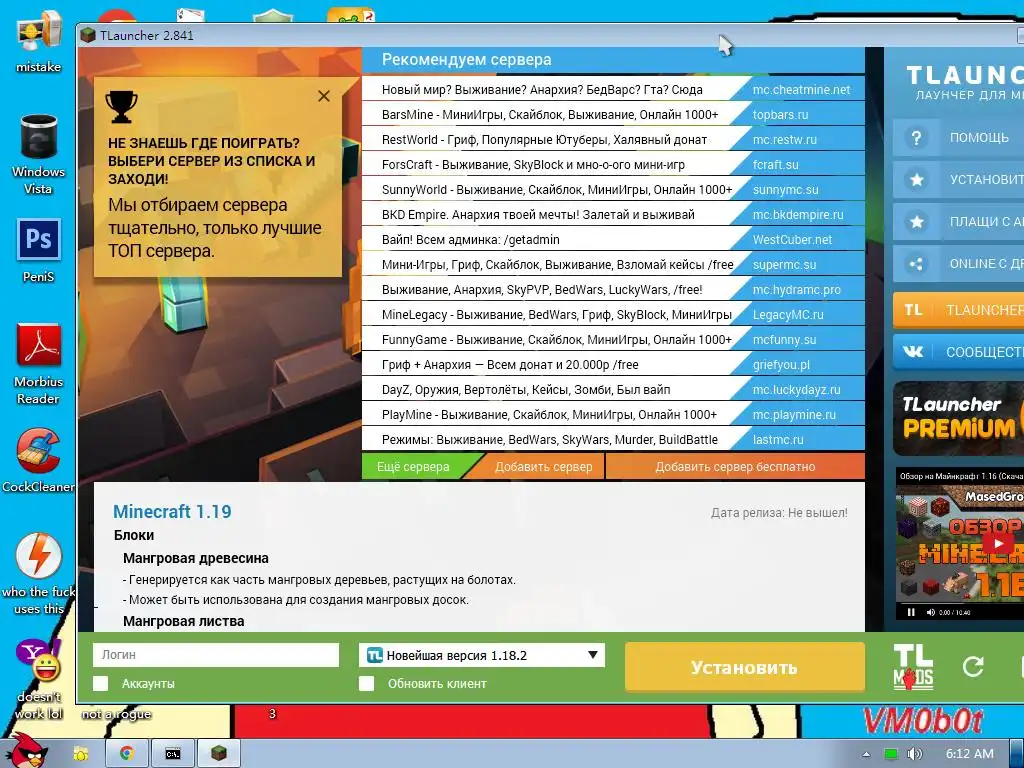Open the yellow folder taskbar icon
Image resolution: width=1024 pixels, height=768 pixels.
81,754
